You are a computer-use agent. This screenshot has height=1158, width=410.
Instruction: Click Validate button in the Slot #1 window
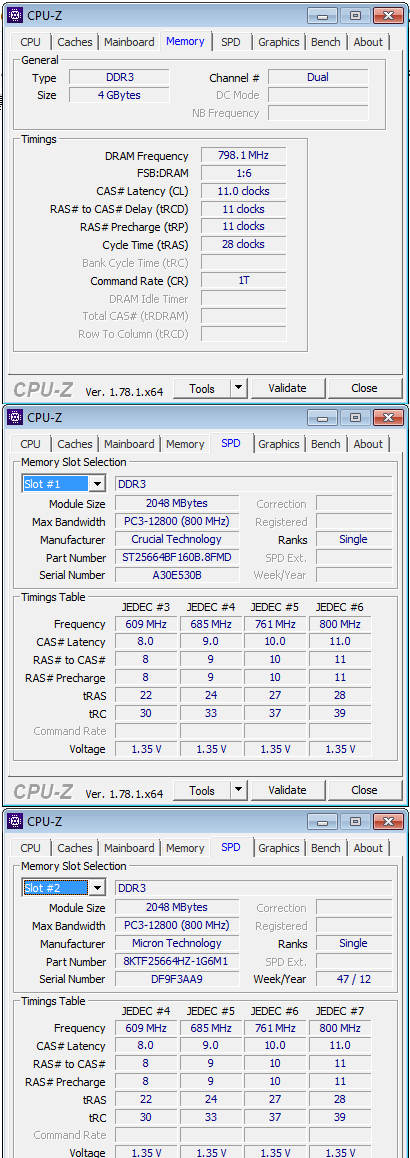287,790
